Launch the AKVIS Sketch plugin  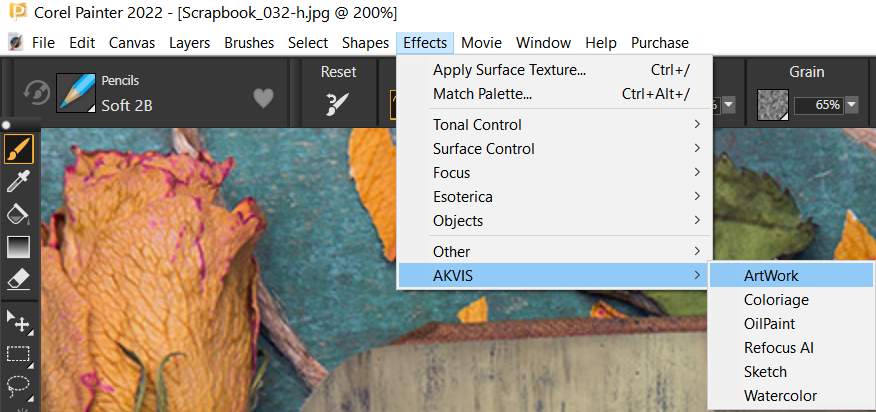tap(792, 372)
